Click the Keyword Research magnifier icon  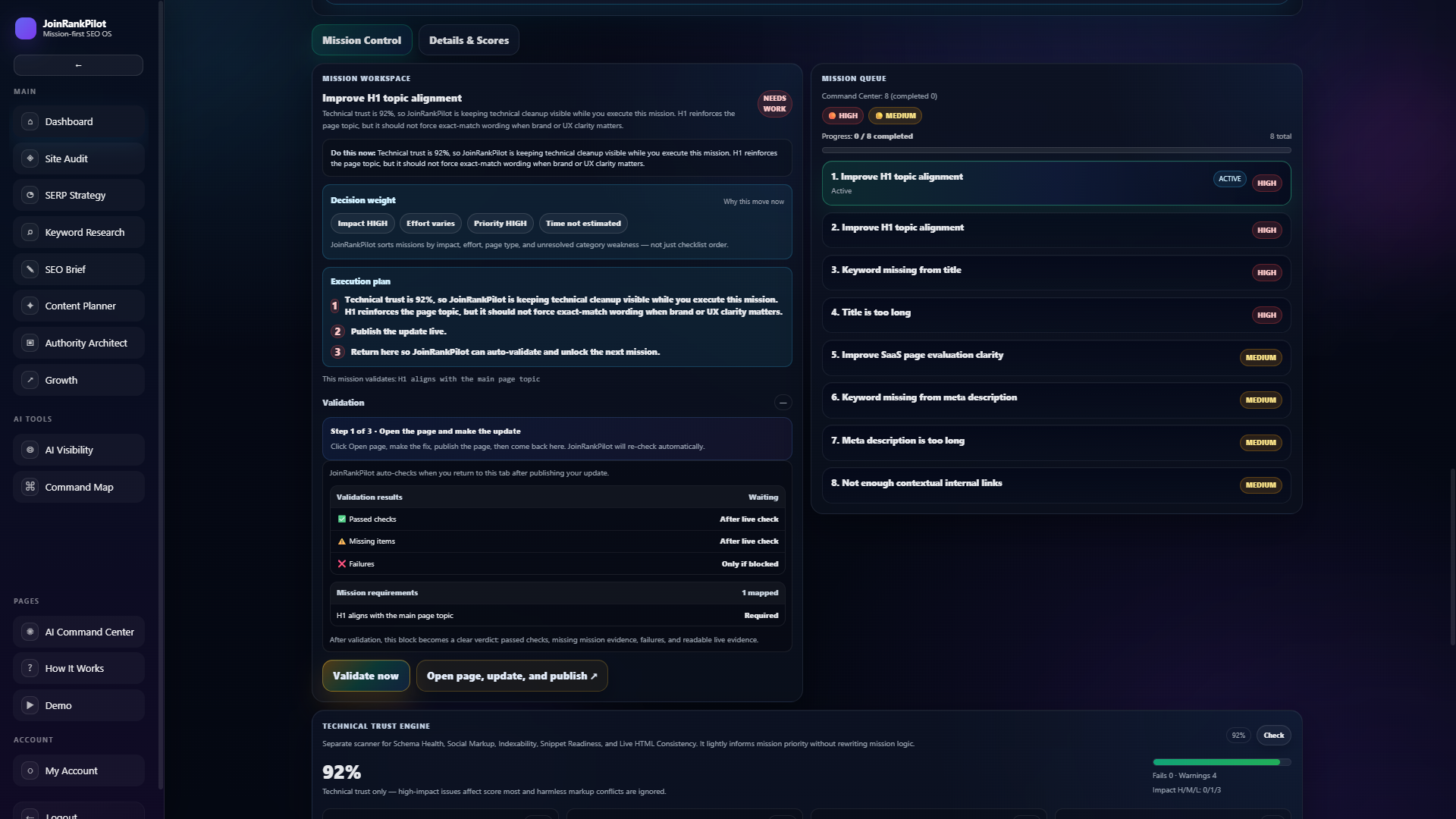click(x=30, y=232)
